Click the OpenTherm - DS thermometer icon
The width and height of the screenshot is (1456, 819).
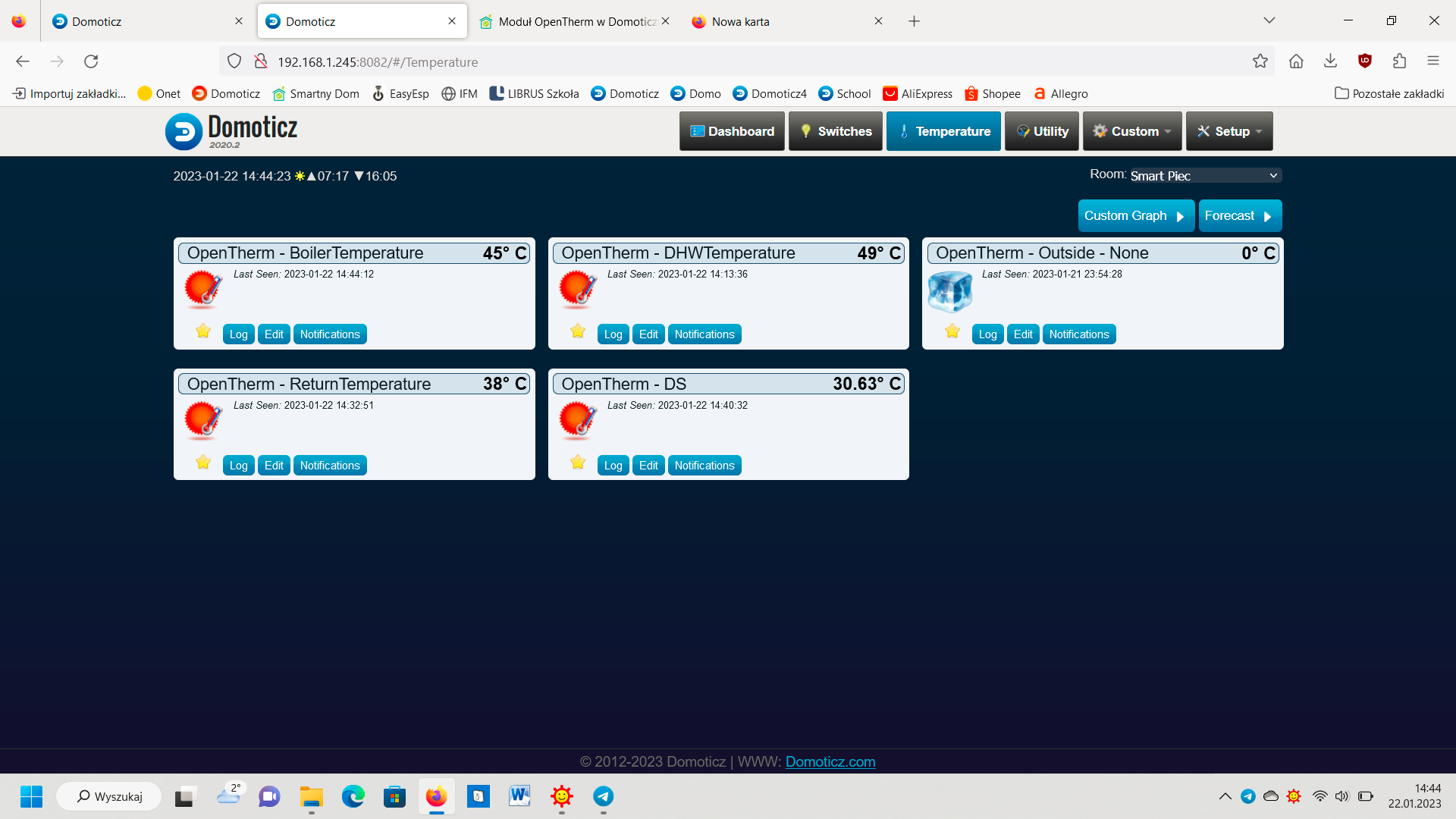click(x=578, y=421)
